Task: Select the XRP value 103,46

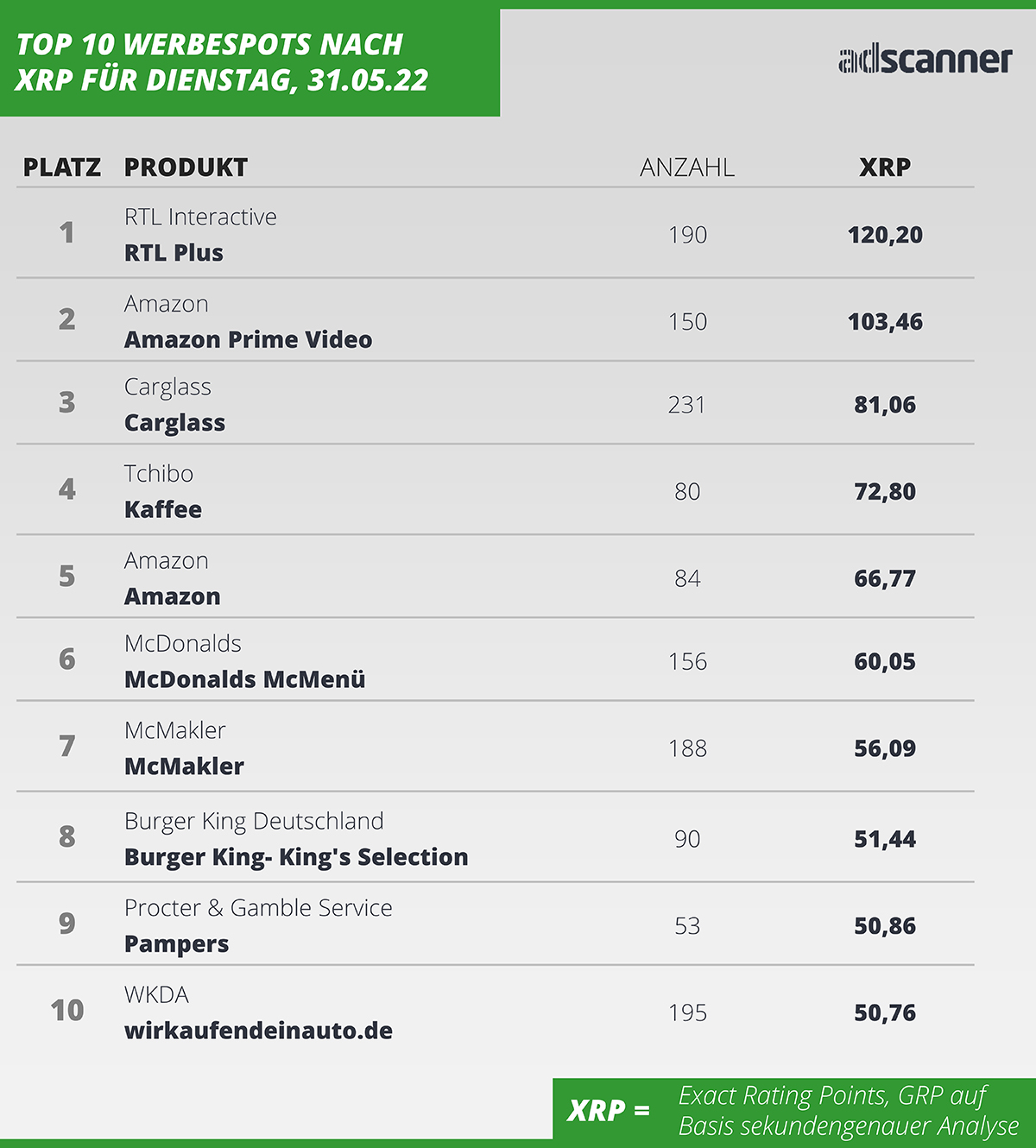Action: pyautogui.click(x=885, y=322)
